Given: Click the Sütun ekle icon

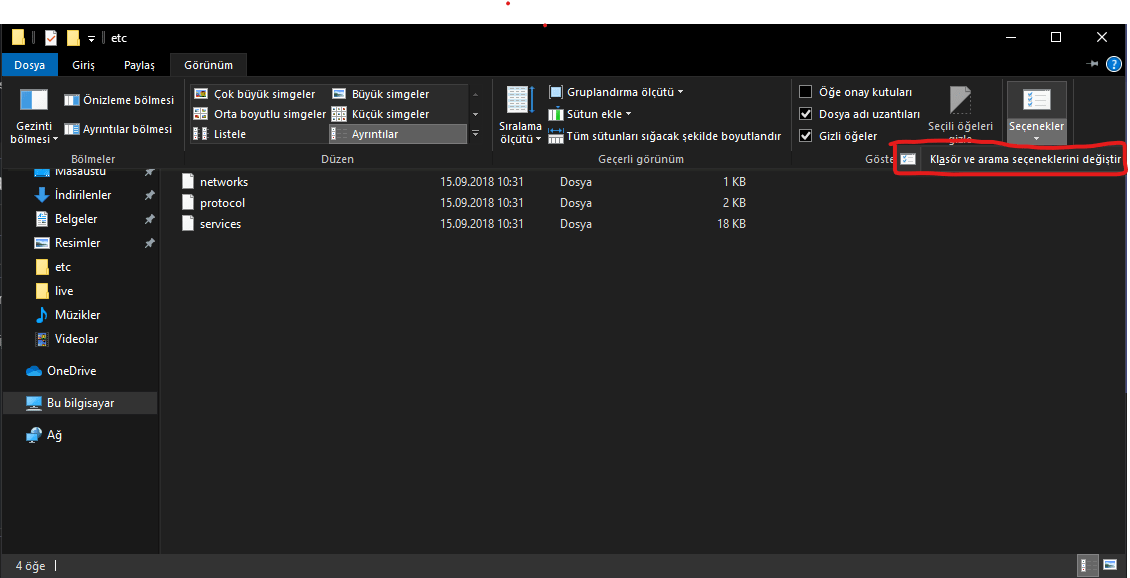Looking at the screenshot, I should (x=556, y=114).
